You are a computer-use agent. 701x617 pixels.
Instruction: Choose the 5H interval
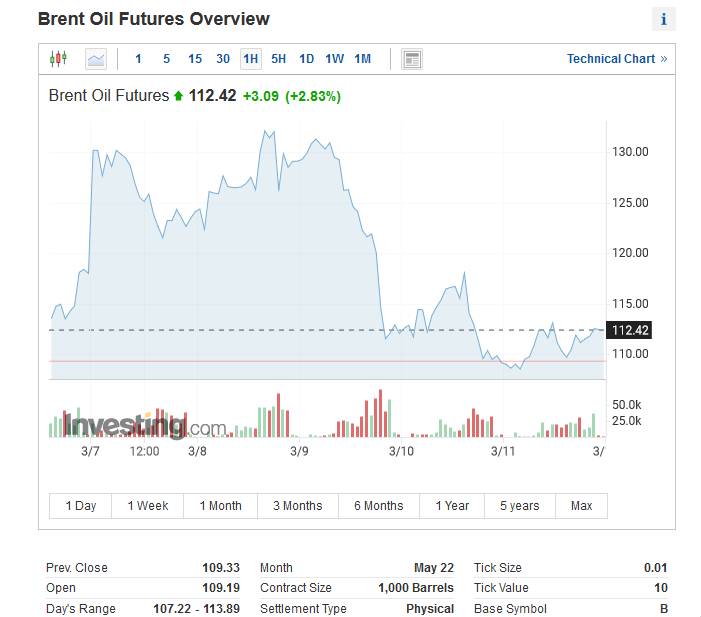point(279,59)
